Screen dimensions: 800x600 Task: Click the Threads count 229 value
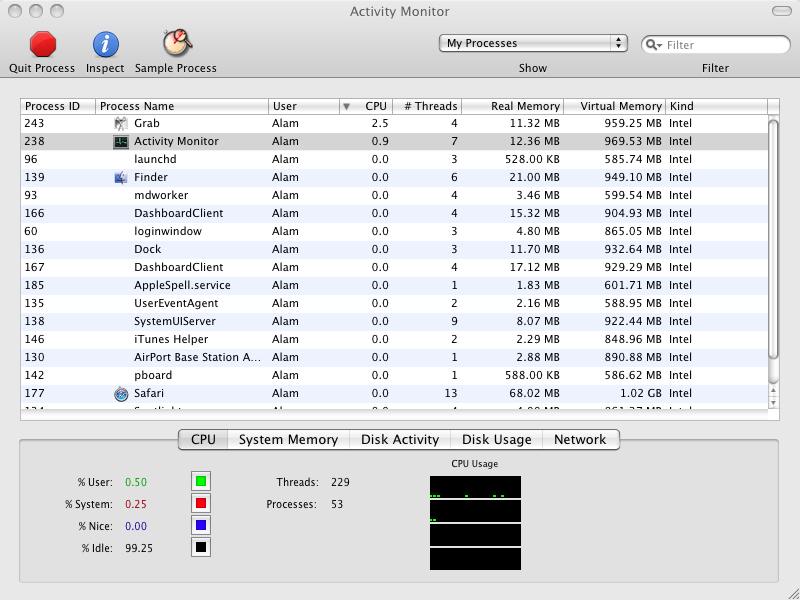pos(340,482)
